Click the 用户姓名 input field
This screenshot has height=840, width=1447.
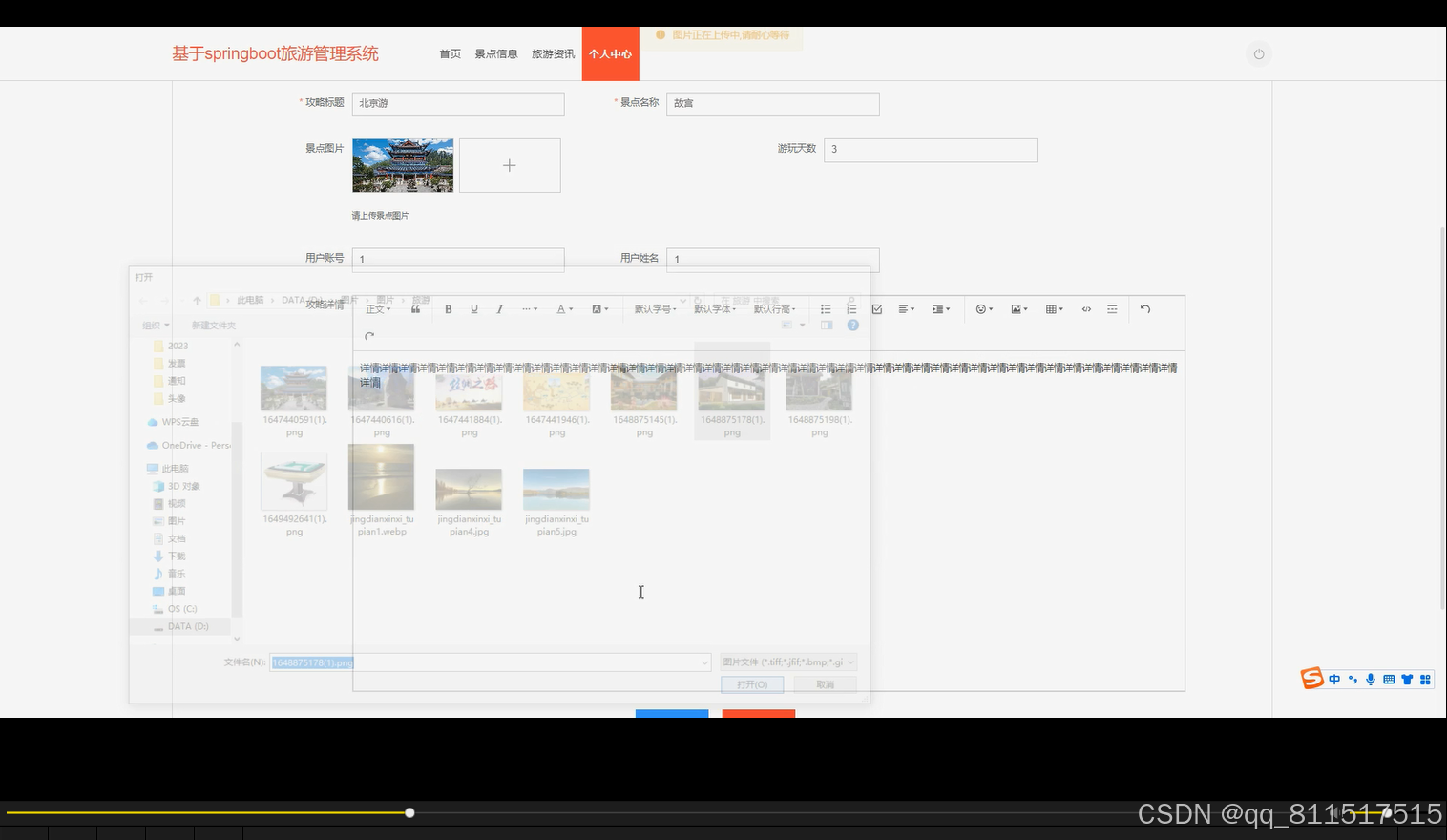click(x=773, y=259)
